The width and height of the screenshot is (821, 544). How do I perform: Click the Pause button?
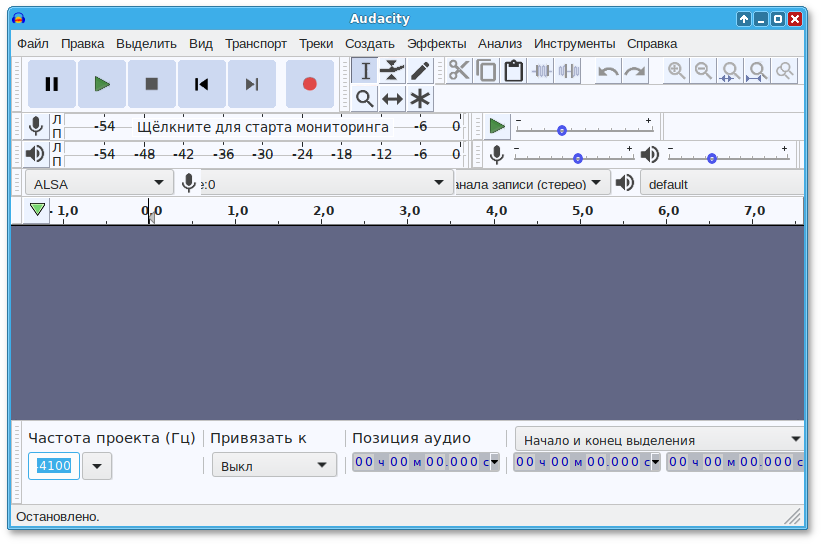51,84
